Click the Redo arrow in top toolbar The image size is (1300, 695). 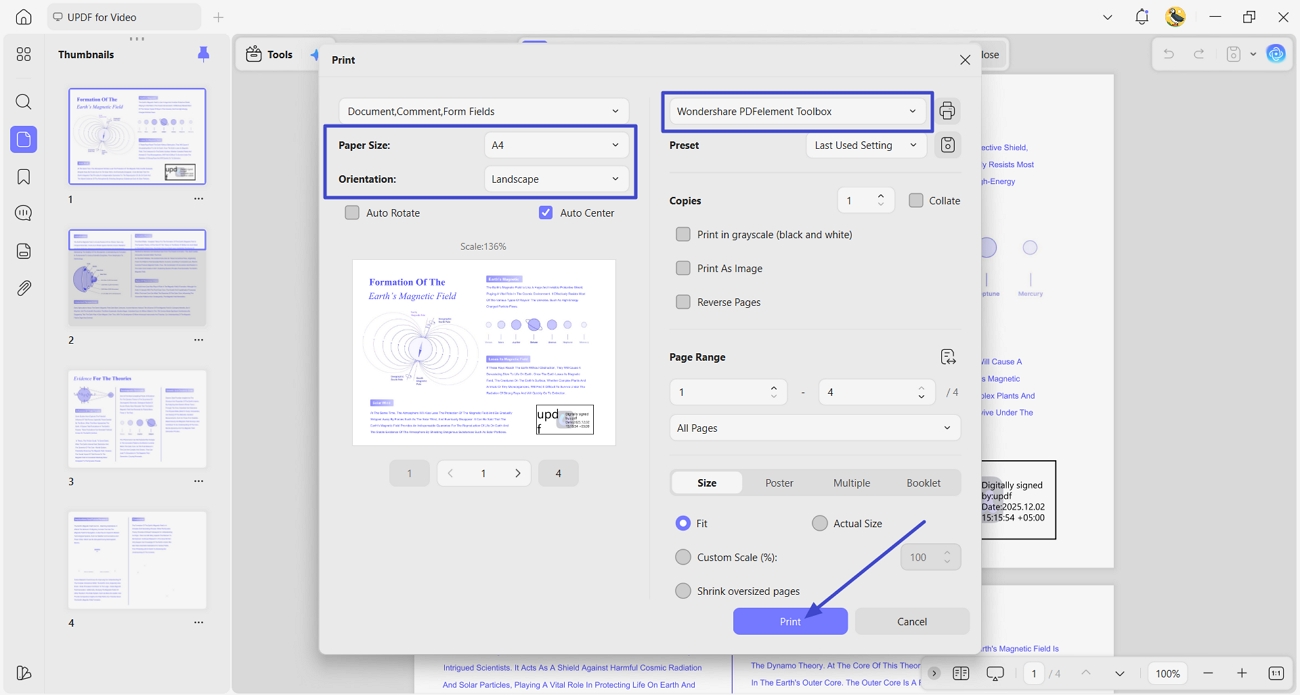[x=1198, y=54]
